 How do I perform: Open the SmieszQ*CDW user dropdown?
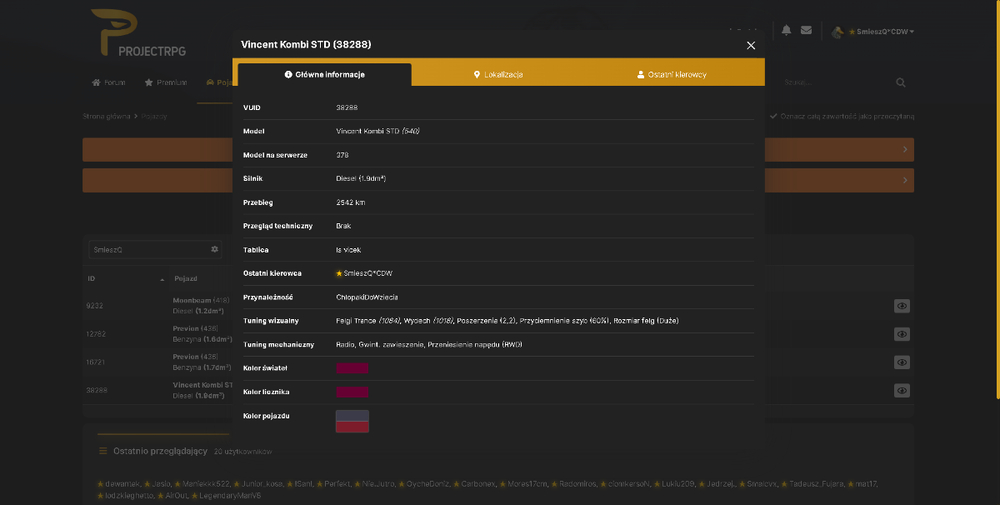click(873, 31)
